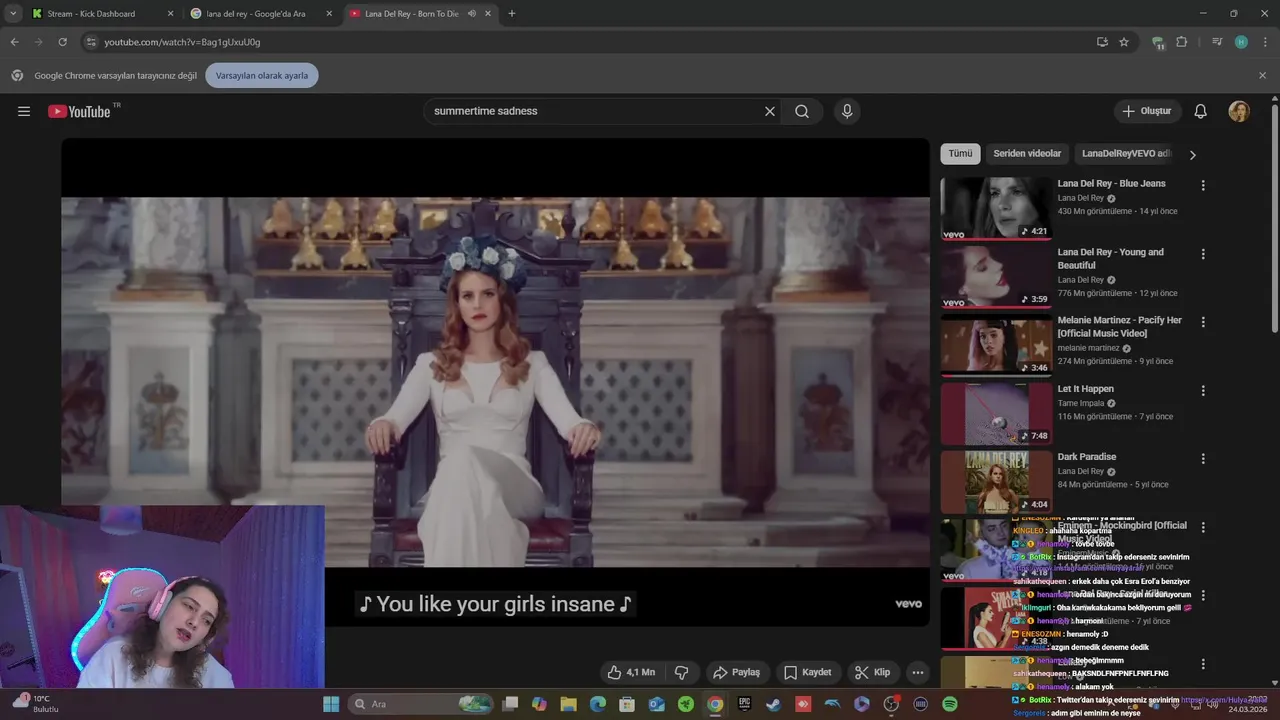Open the Let It Happen video title
The width and height of the screenshot is (1280, 720).
[x=1086, y=389]
